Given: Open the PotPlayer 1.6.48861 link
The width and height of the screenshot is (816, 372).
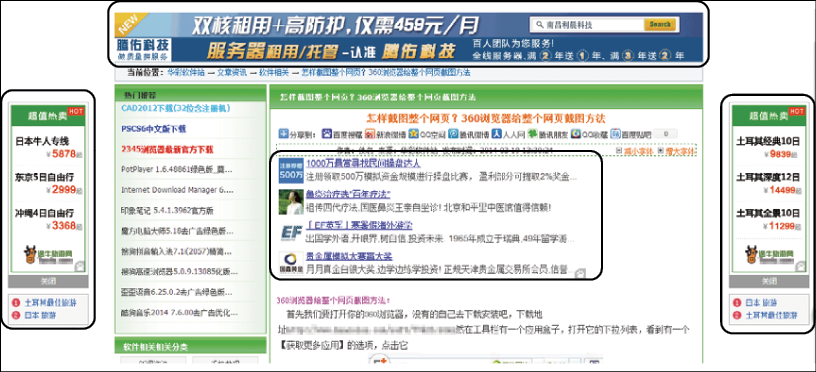Looking at the screenshot, I should coord(176,170).
